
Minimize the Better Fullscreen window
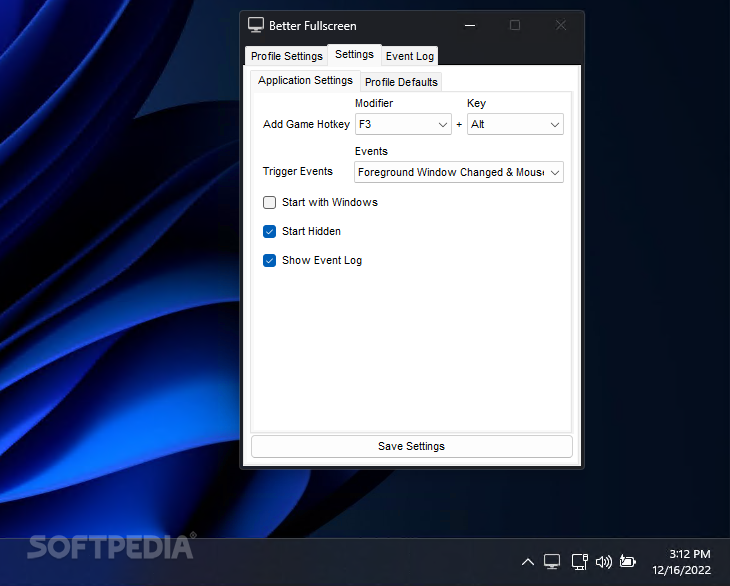pyautogui.click(x=470, y=25)
